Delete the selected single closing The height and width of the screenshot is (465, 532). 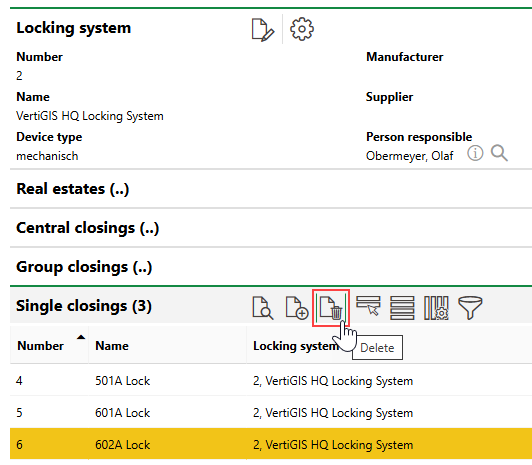tap(331, 308)
